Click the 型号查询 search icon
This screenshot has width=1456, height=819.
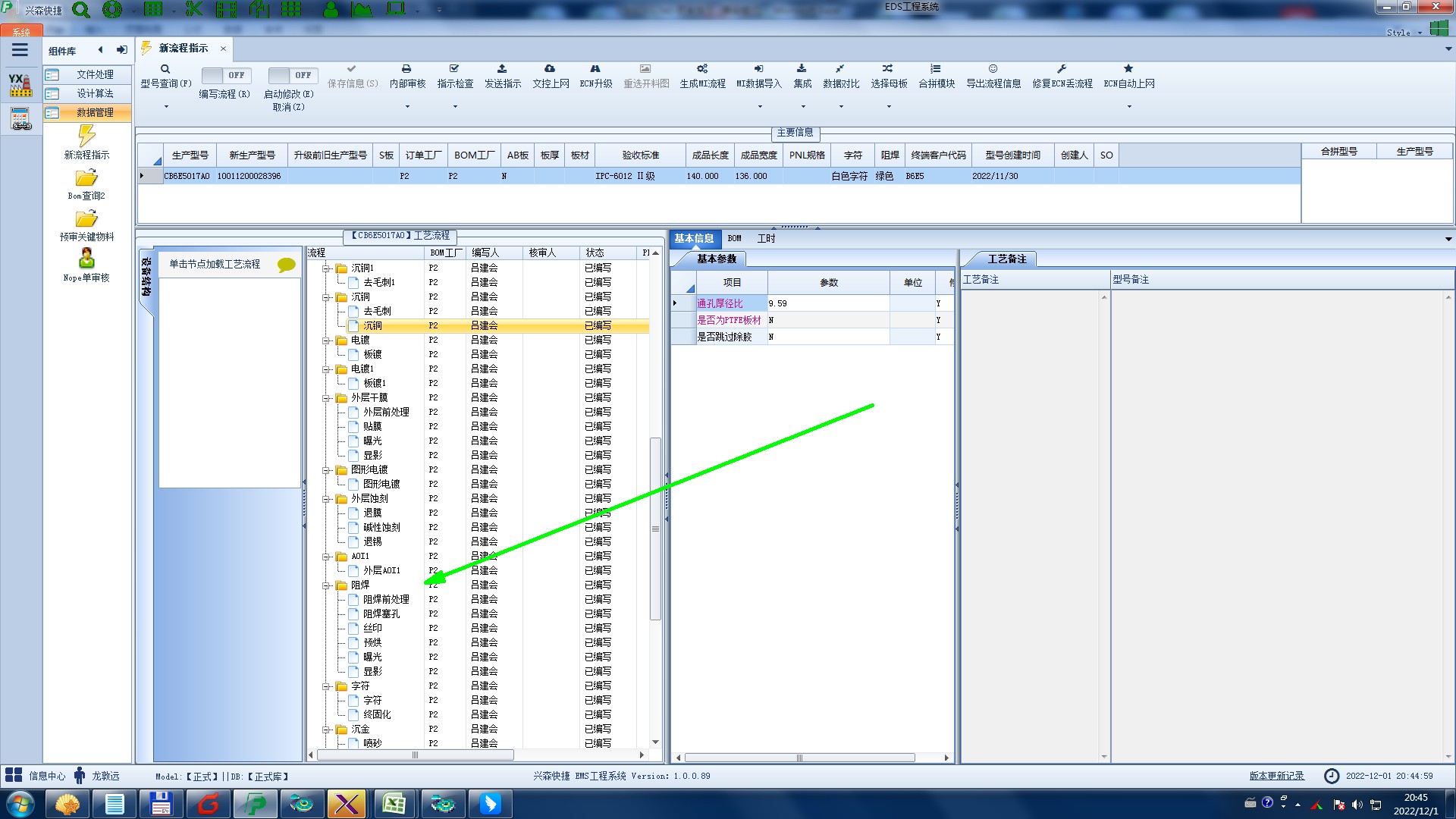pos(165,69)
